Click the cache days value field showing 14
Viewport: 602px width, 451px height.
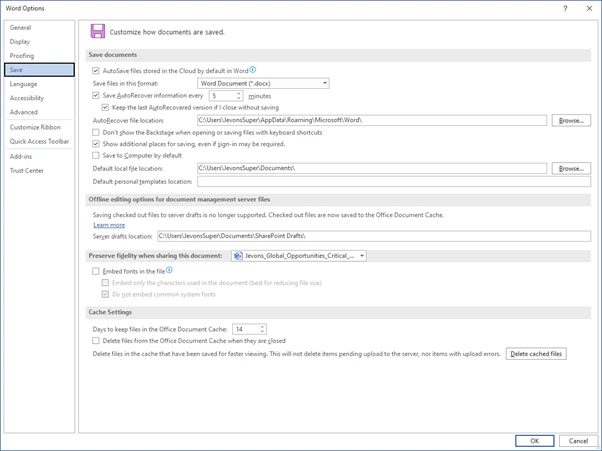[246, 329]
